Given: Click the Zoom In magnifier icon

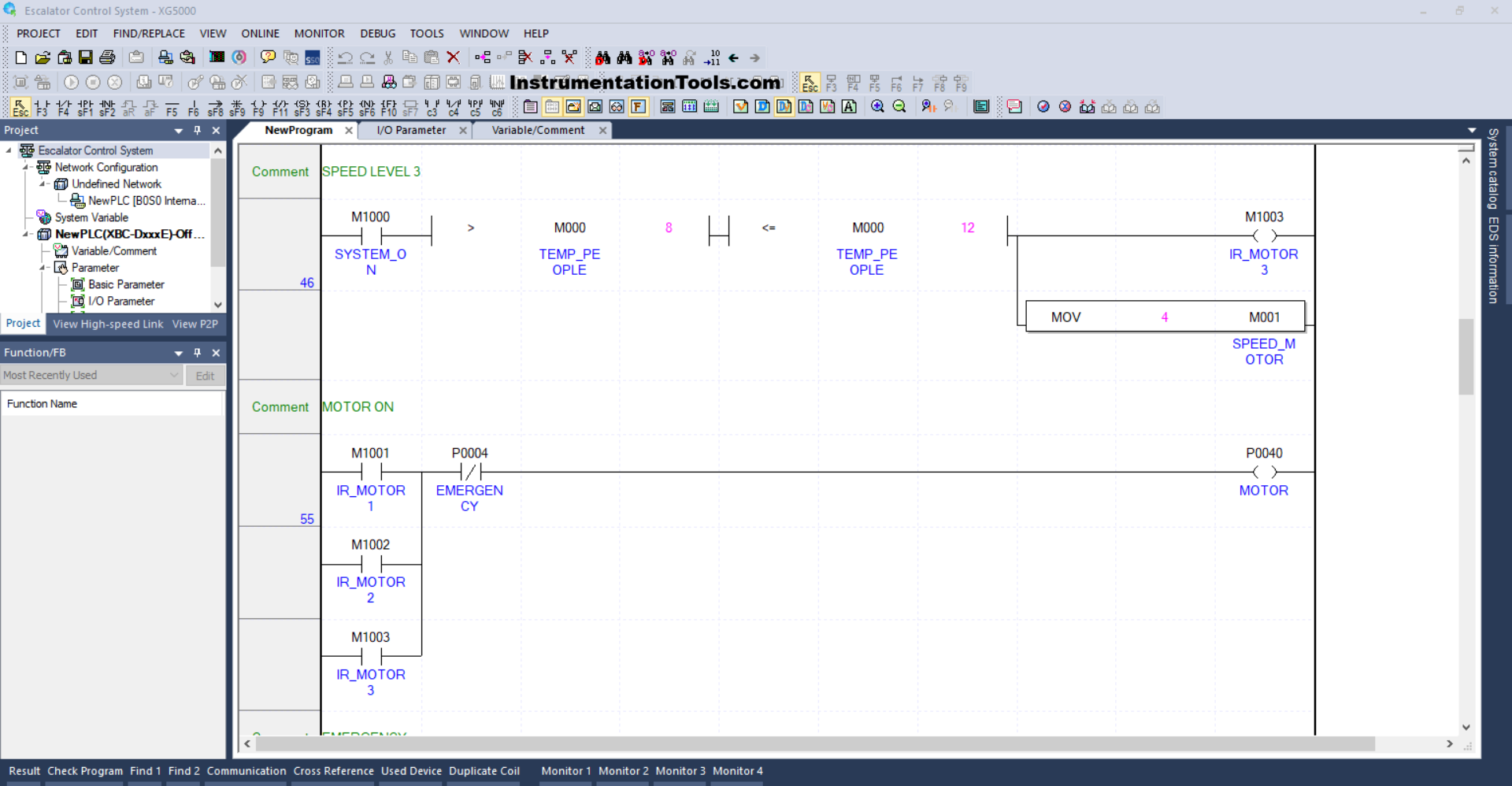Looking at the screenshot, I should coord(877,107).
